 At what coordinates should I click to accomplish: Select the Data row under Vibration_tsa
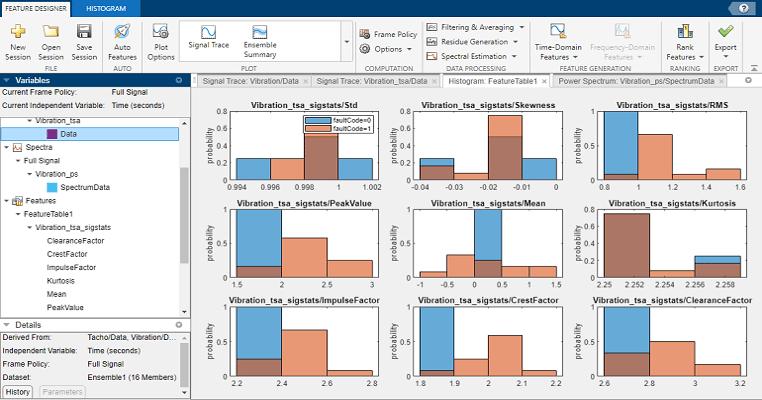pyautogui.click(x=90, y=134)
